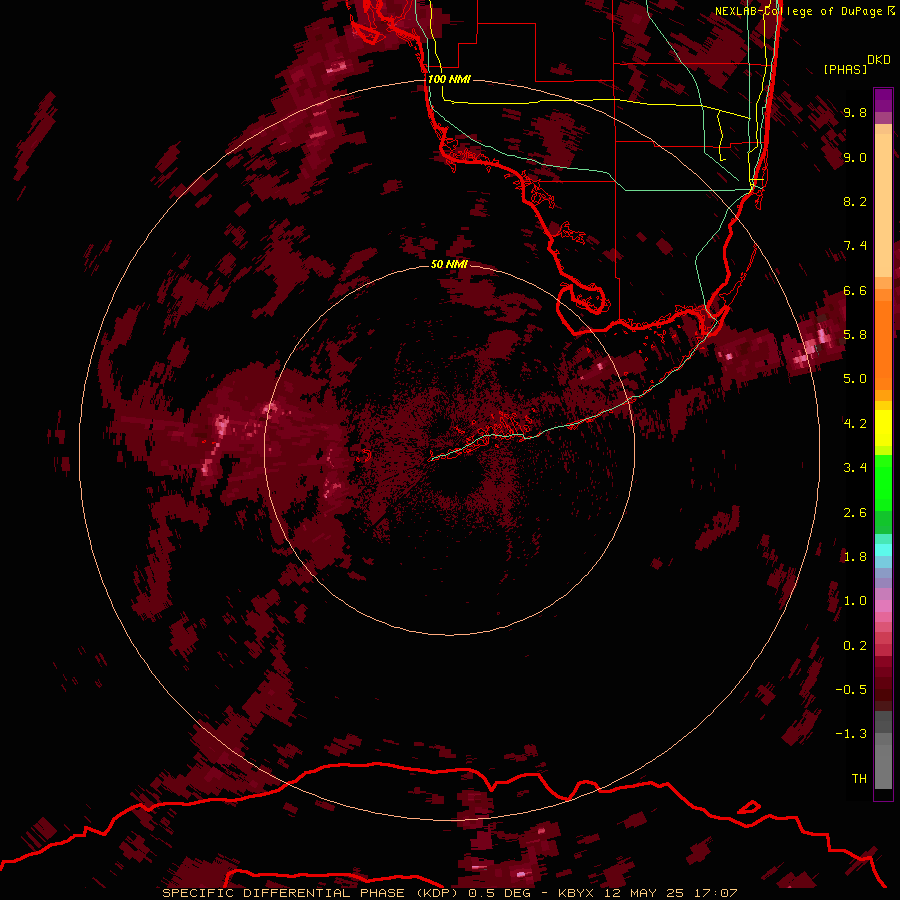Click the 4.2 legend value

pyautogui.click(x=855, y=424)
